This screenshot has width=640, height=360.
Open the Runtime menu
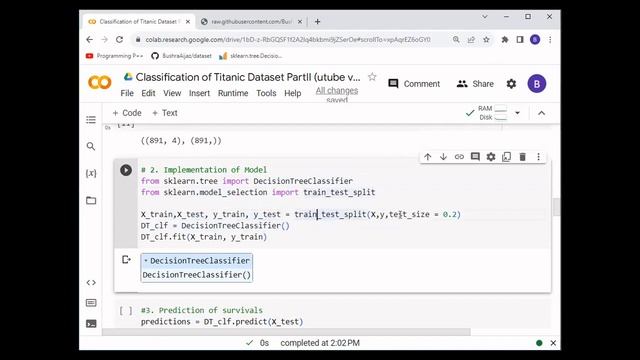coord(233,93)
